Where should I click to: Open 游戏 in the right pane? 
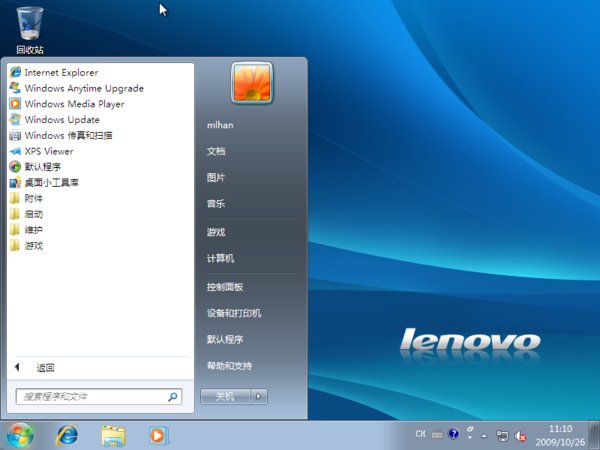[x=216, y=232]
